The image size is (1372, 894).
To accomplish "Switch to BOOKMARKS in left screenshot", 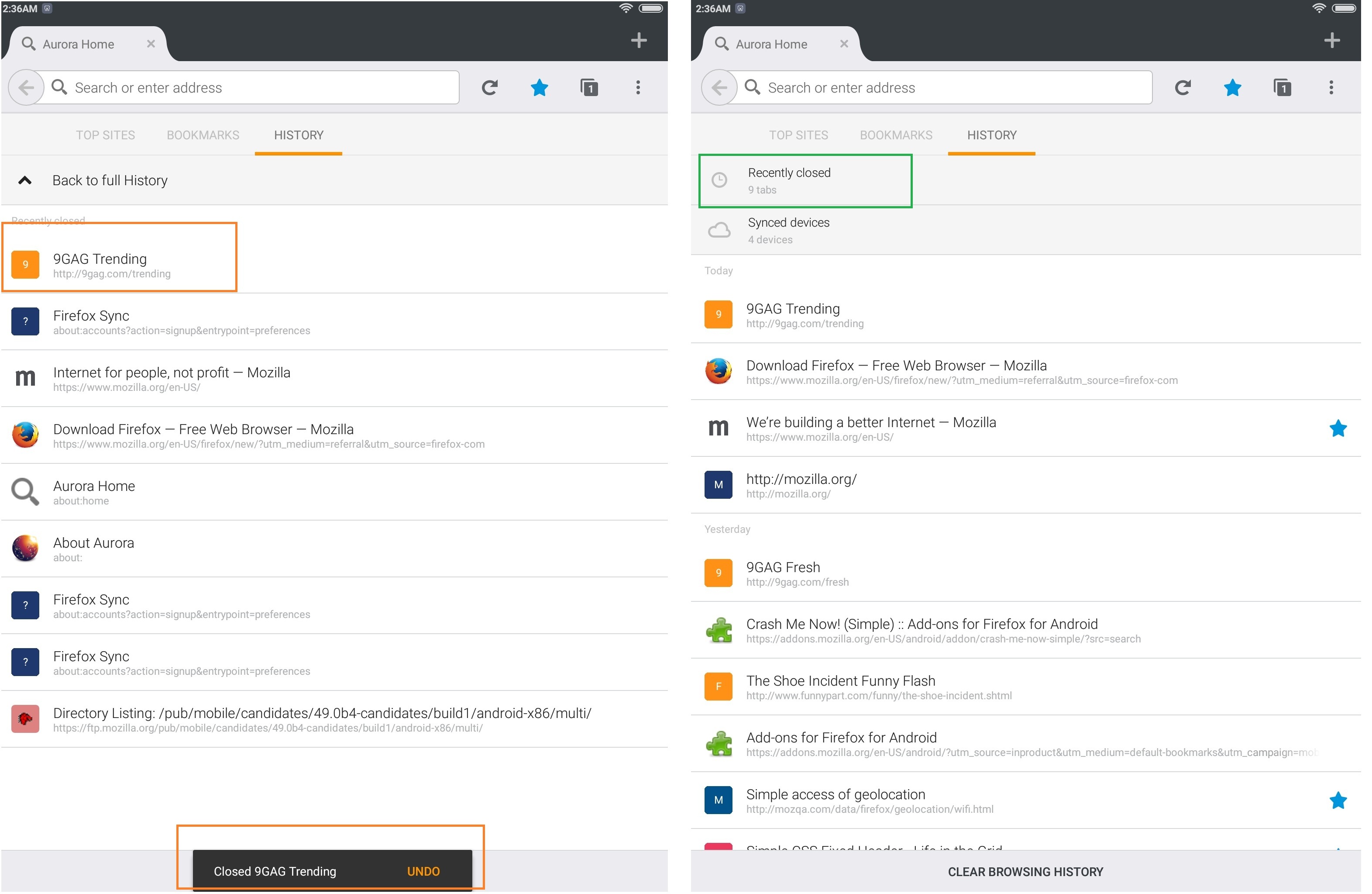I will [x=203, y=135].
